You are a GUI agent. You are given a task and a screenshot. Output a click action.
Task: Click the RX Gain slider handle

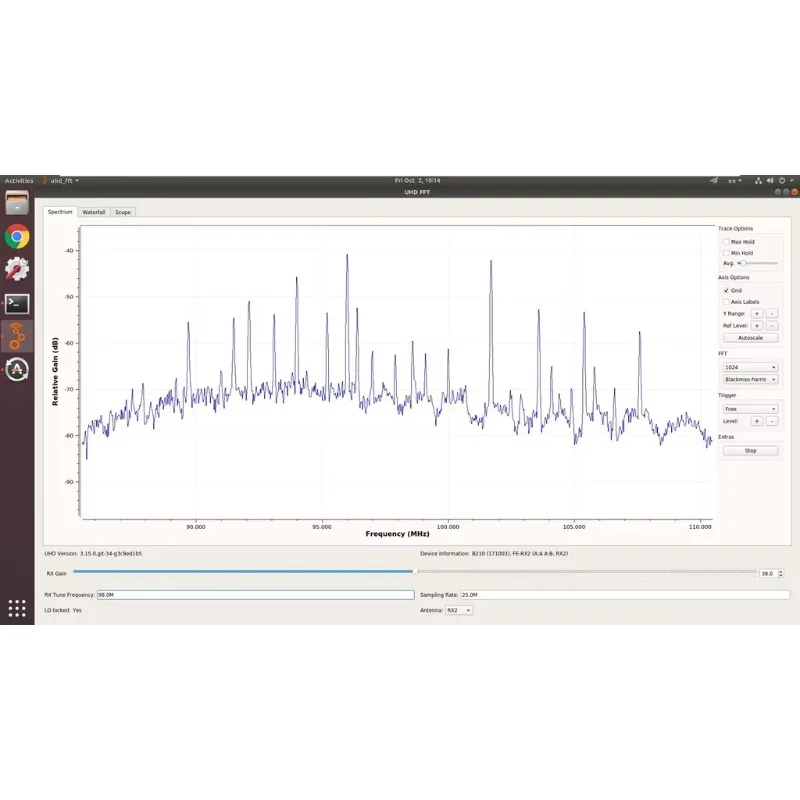click(415, 572)
